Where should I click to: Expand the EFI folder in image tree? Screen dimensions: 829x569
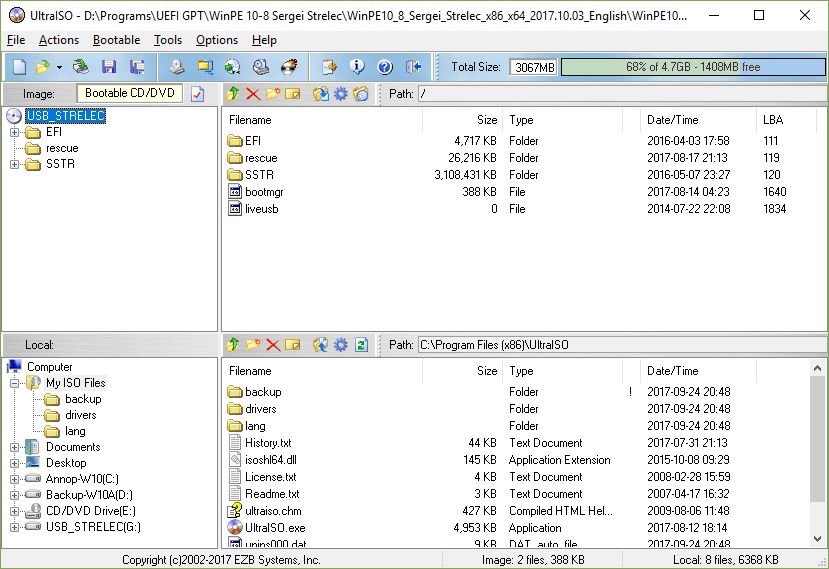click(x=15, y=132)
